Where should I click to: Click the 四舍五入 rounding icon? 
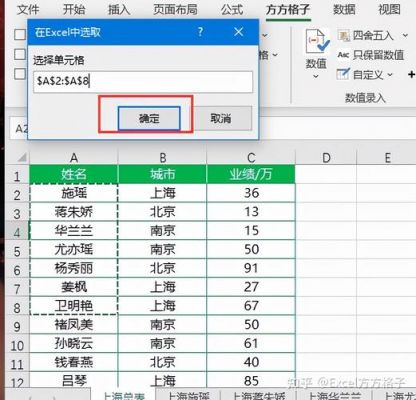coord(343,35)
